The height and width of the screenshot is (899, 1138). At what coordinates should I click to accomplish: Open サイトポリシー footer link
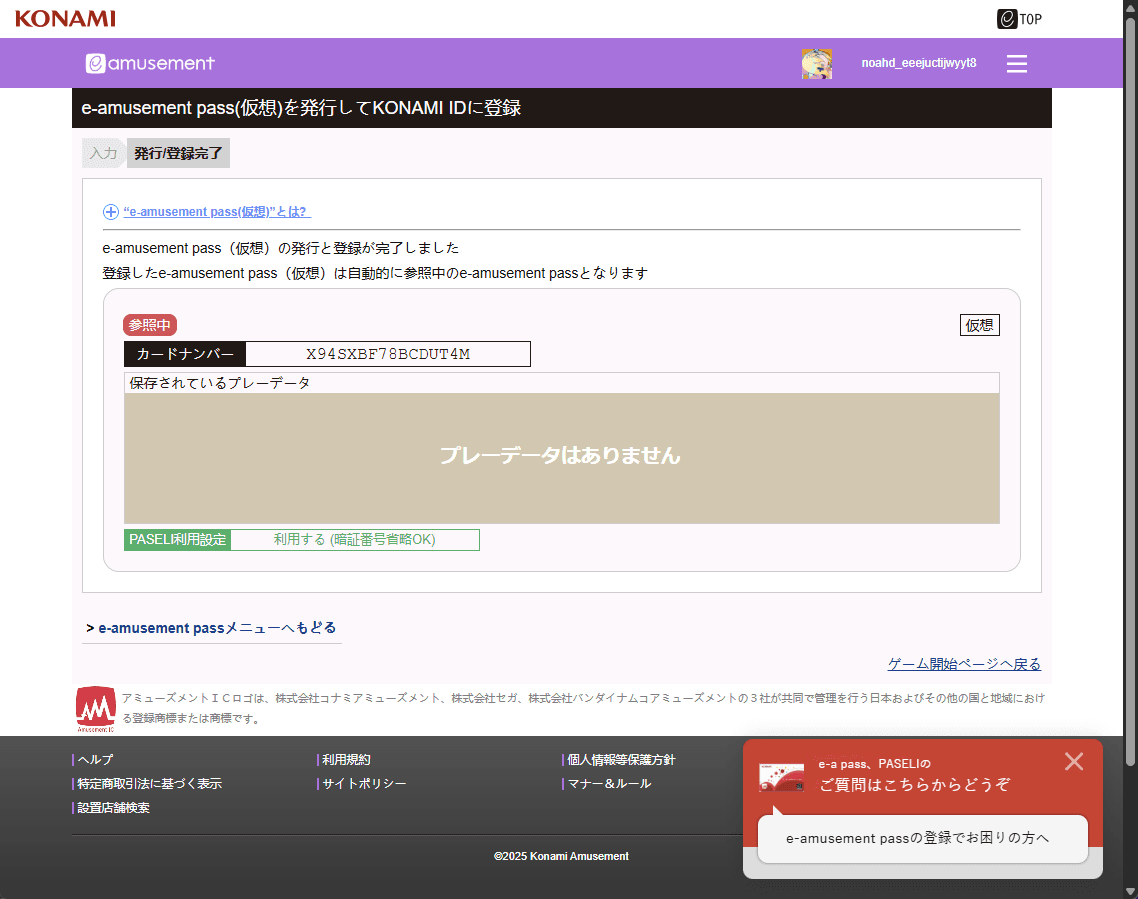pyautogui.click(x=364, y=784)
